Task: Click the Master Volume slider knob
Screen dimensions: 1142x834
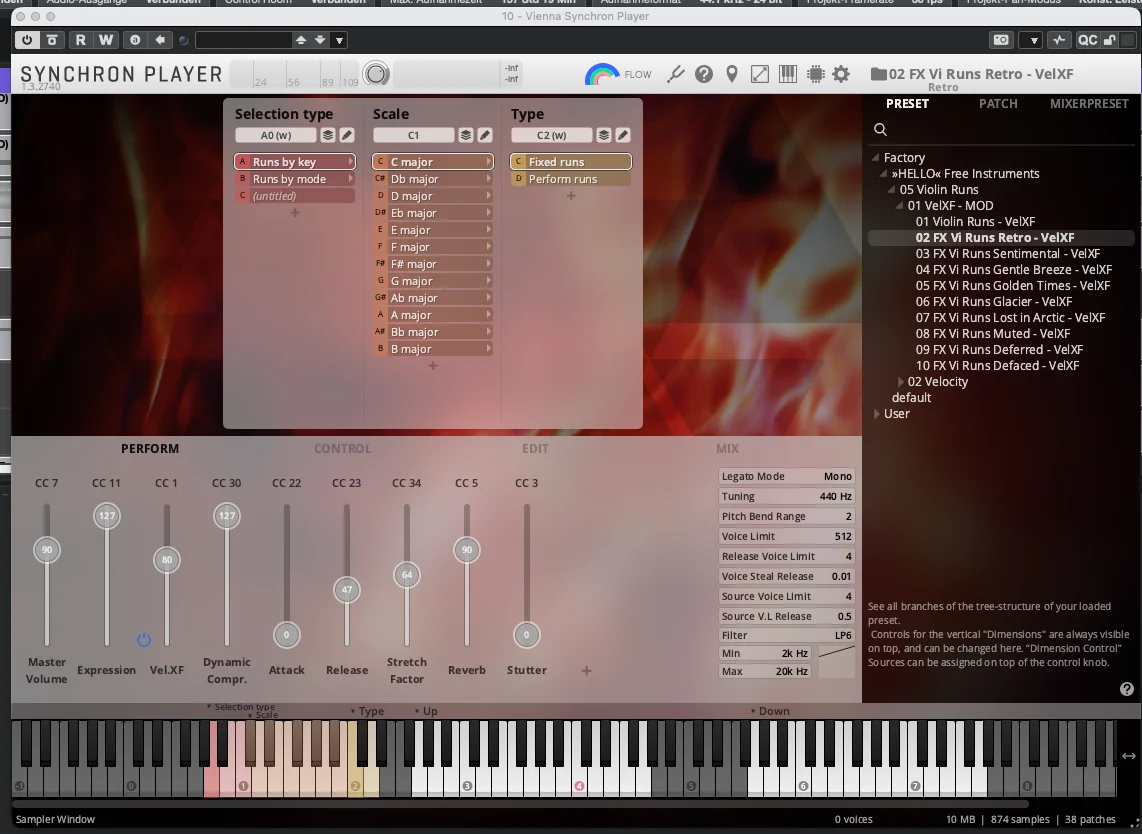Action: 47,550
